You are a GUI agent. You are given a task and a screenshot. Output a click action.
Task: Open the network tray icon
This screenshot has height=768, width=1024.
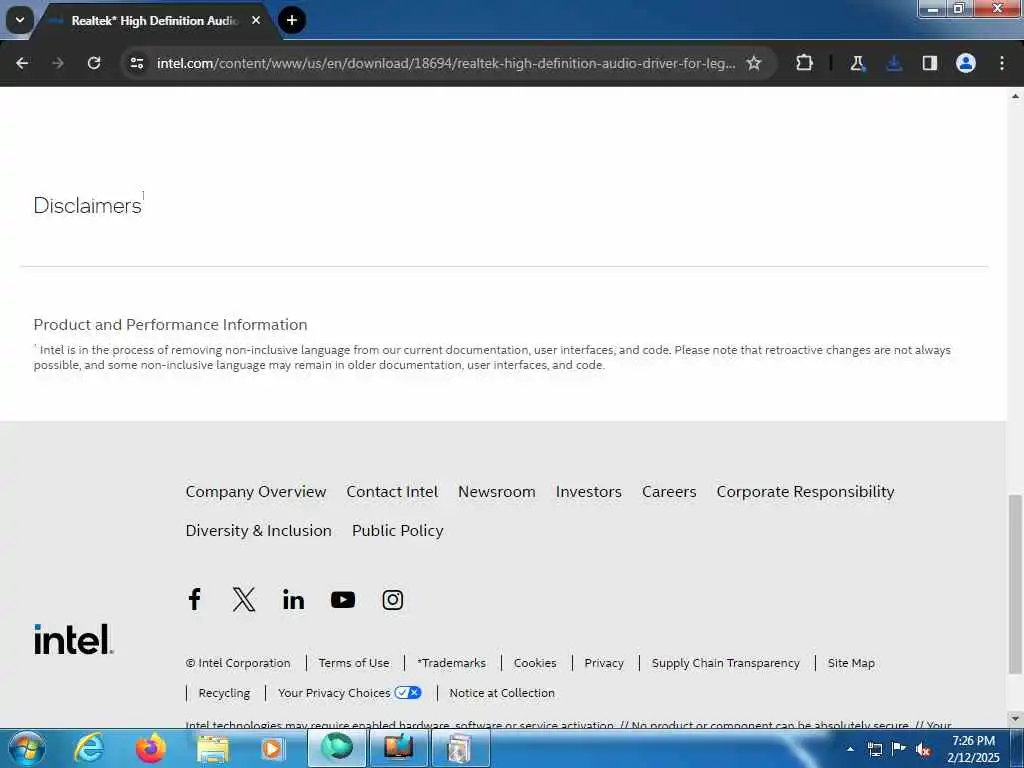coord(874,749)
